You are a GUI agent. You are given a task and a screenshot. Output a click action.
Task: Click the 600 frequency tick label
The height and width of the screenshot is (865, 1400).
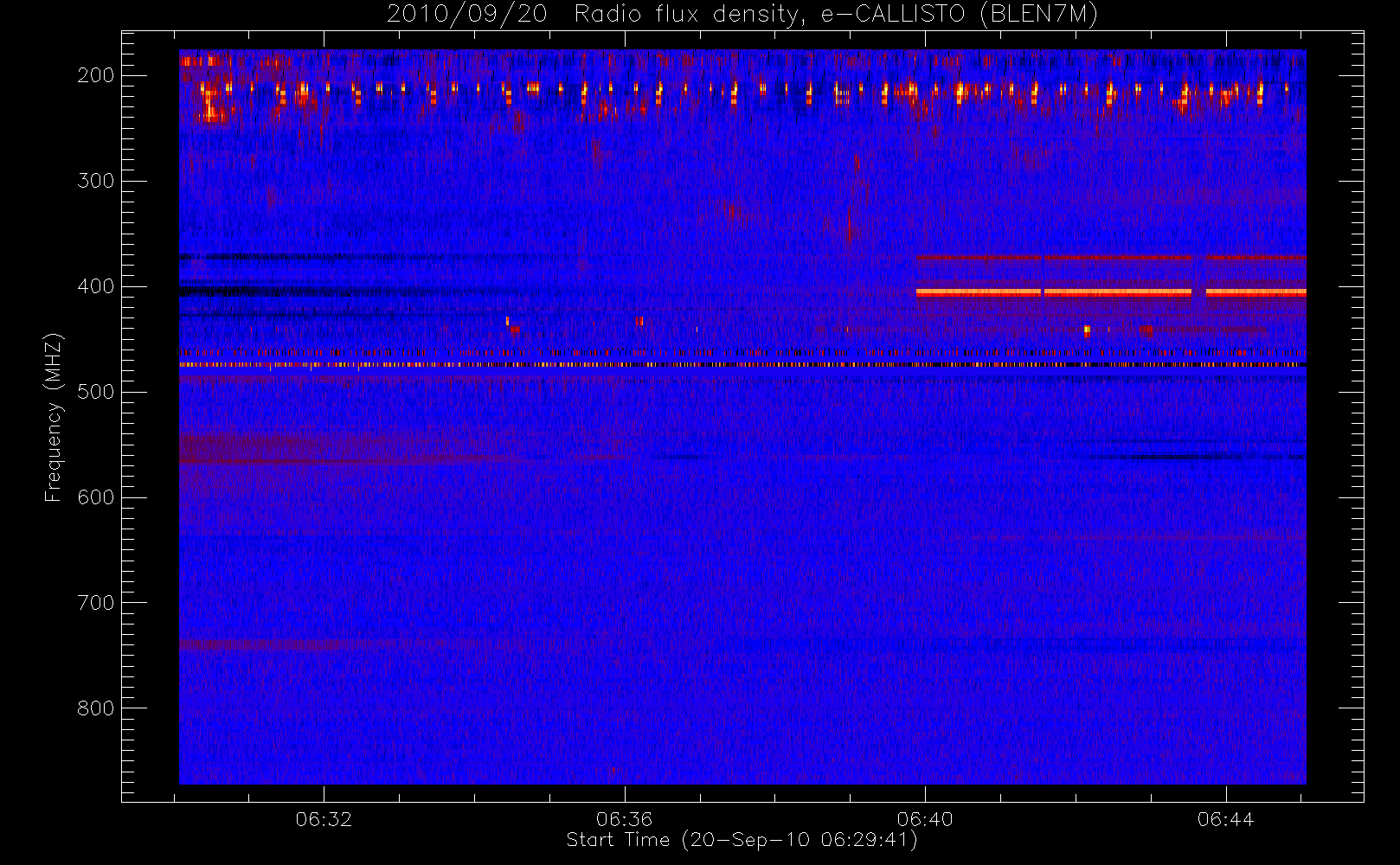coord(95,497)
